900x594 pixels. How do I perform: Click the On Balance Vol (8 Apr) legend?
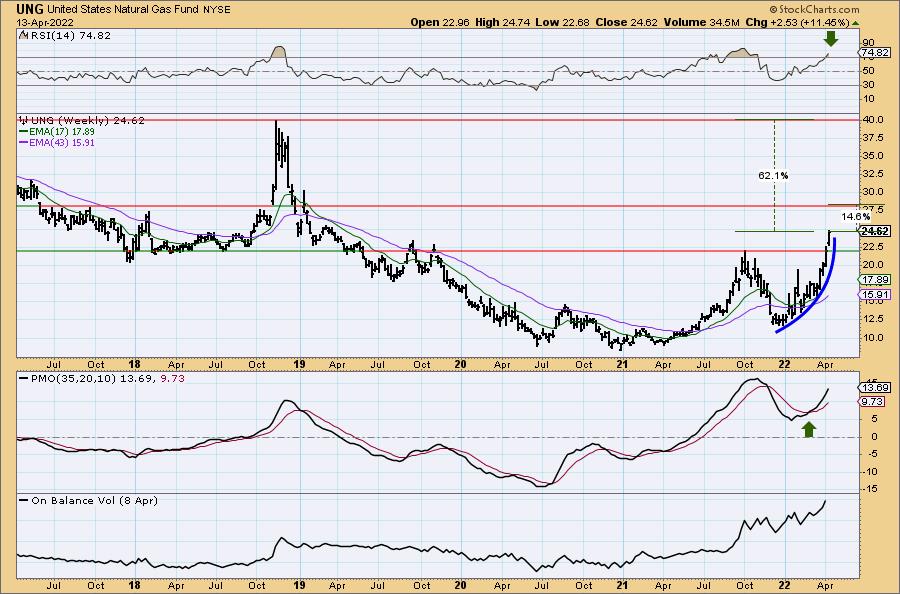coord(94,501)
